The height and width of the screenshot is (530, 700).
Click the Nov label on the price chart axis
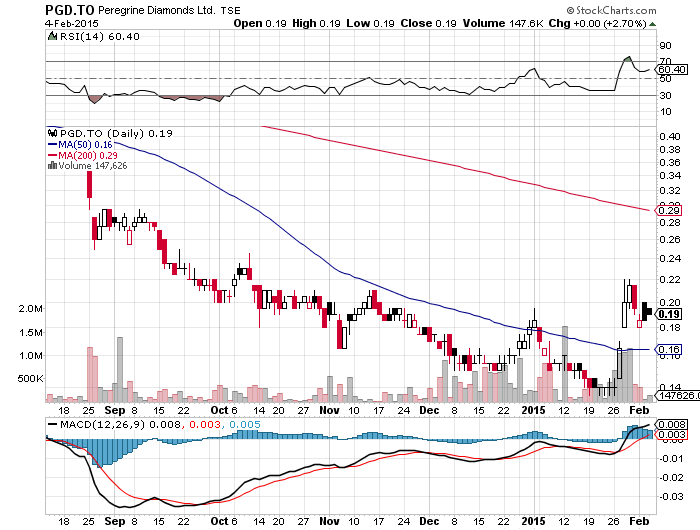(x=329, y=410)
